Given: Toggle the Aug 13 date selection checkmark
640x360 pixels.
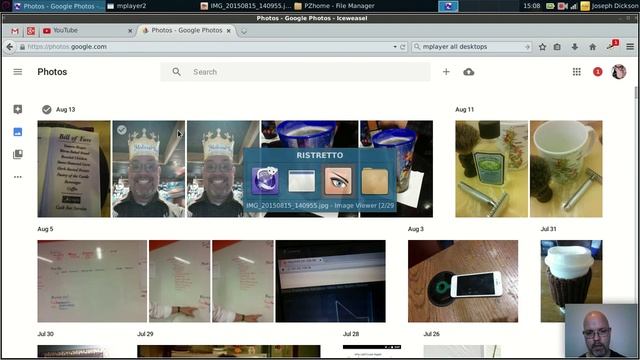Looking at the screenshot, I should 47,109.
